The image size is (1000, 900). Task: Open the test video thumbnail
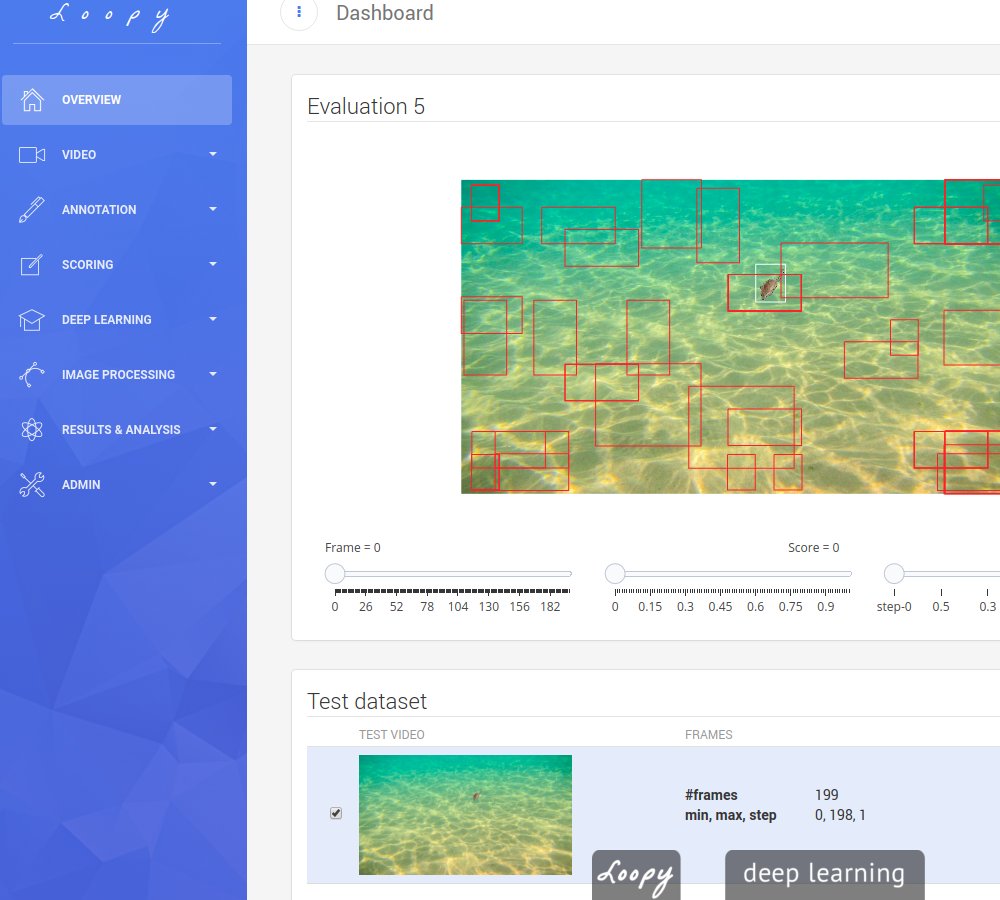coord(465,814)
